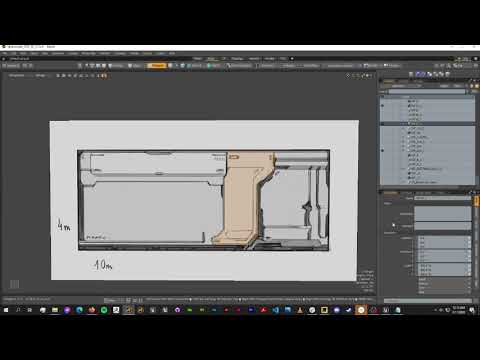Click the command input field at bottom right
480x360 pixels.
[428, 301]
